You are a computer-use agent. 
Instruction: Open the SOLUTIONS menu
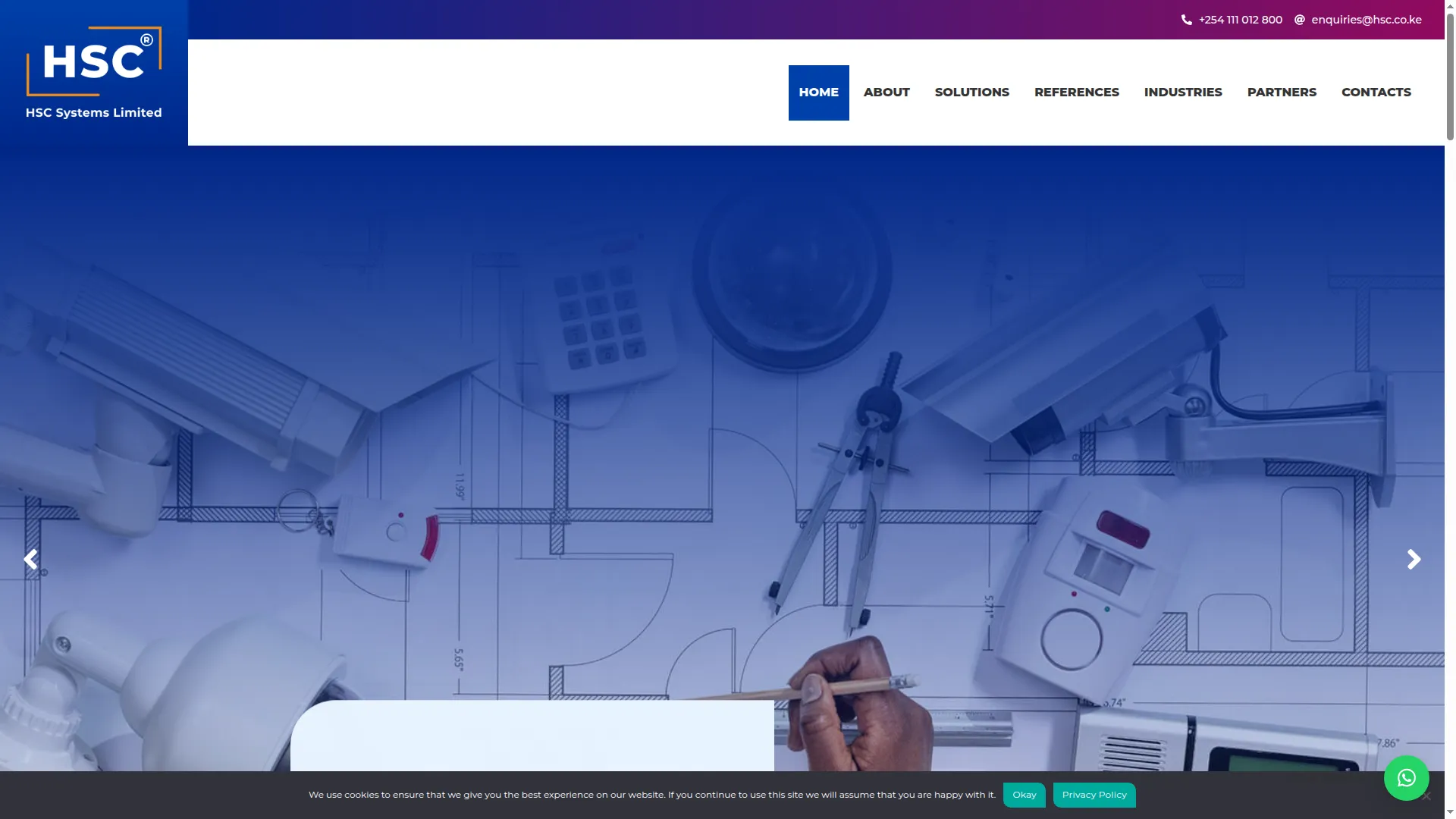971,93
